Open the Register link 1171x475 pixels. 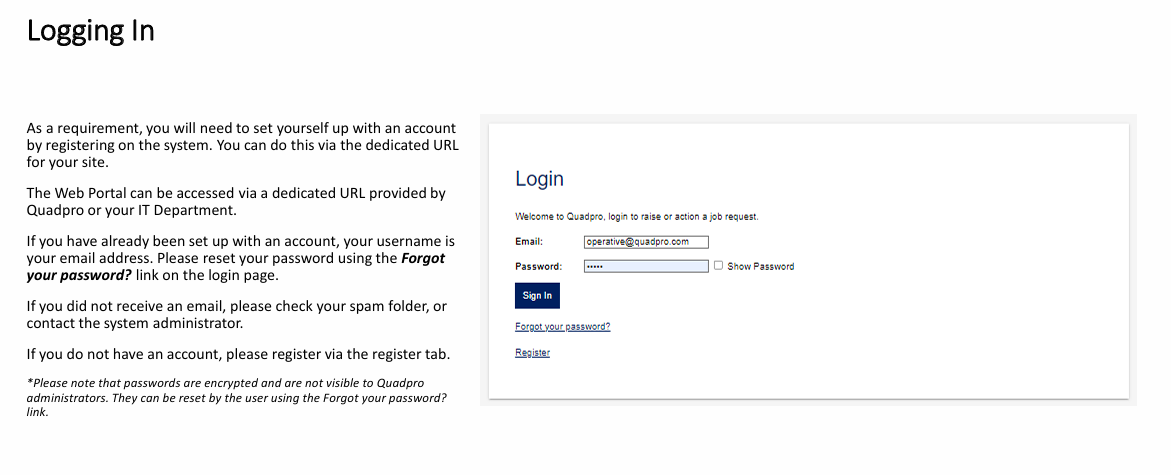(532, 353)
